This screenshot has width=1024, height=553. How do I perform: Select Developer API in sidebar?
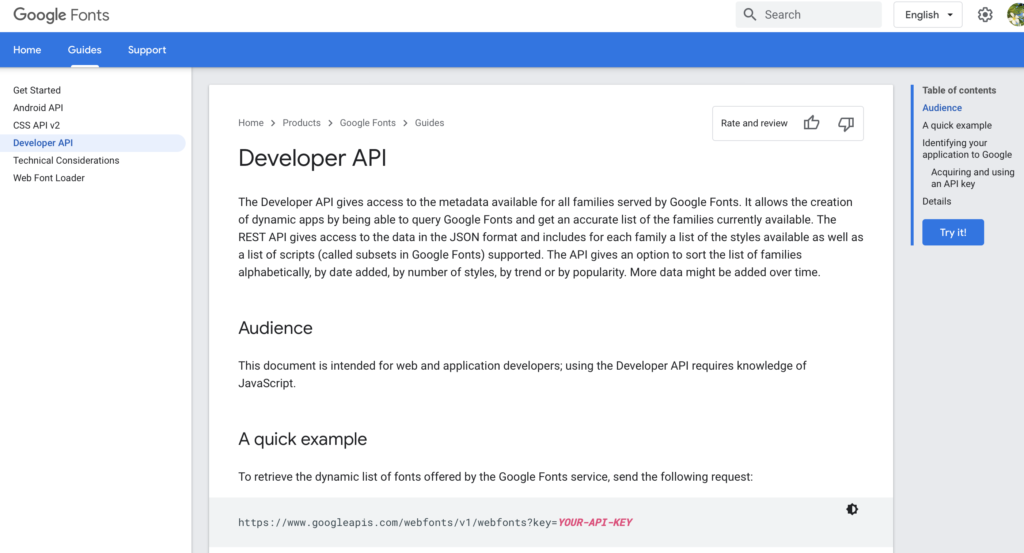pos(93,143)
